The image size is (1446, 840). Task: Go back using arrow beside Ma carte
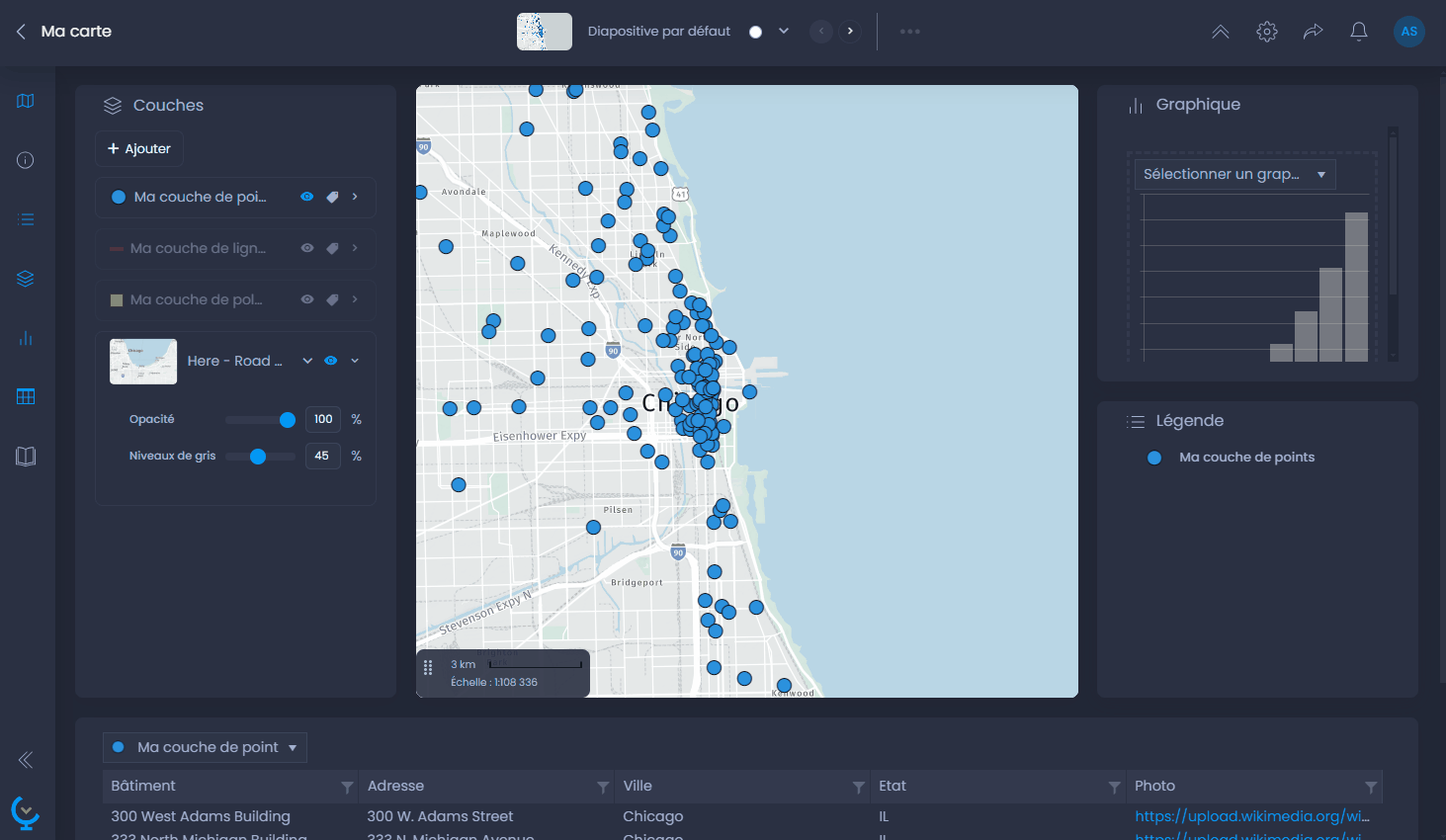click(21, 32)
